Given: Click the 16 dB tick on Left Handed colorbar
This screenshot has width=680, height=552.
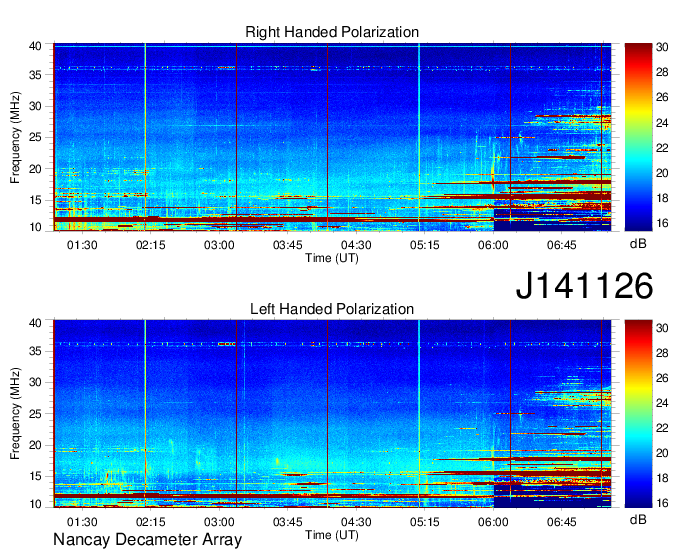Looking at the screenshot, I should tap(662, 503).
